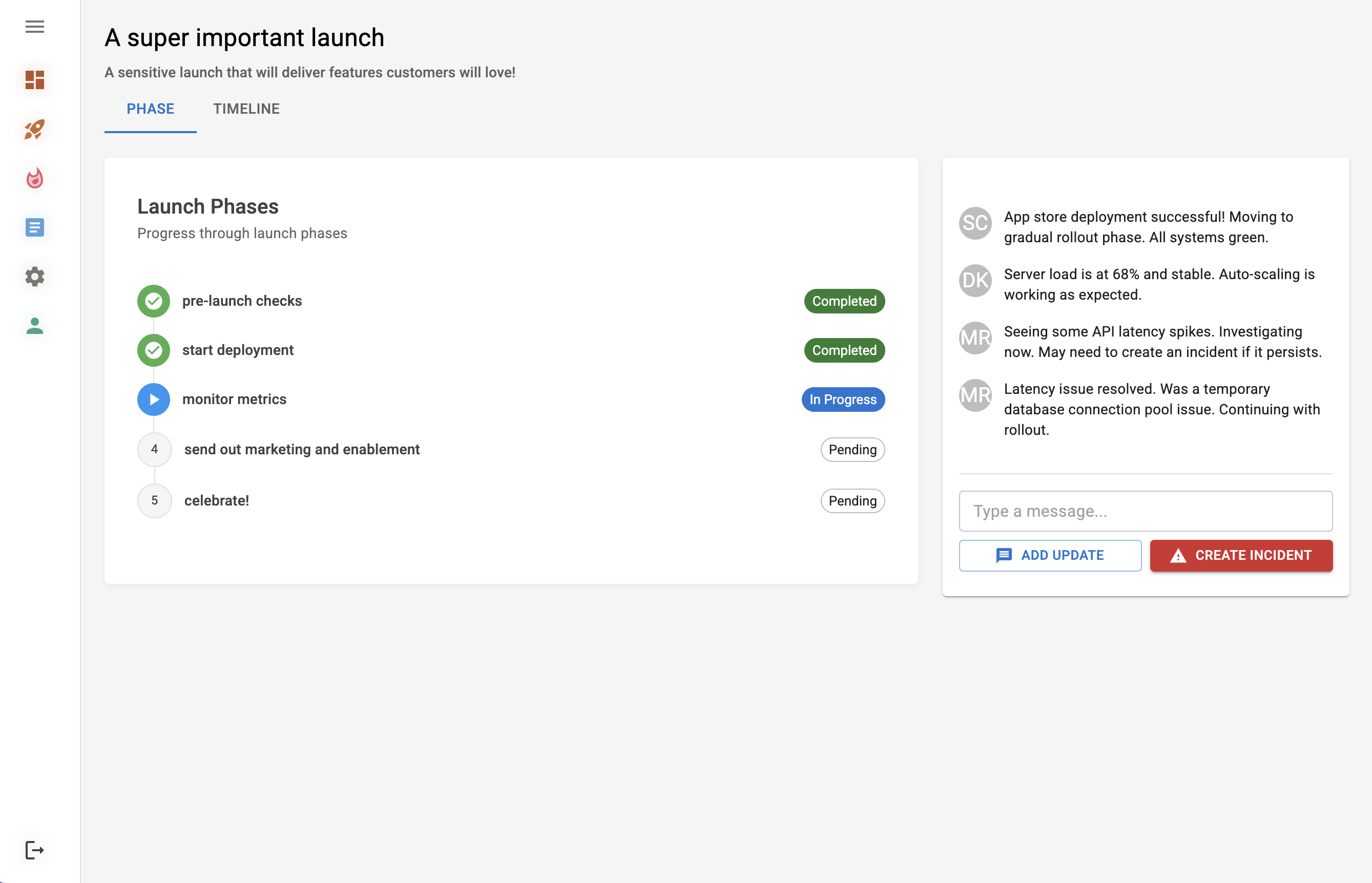This screenshot has height=883, width=1372.
Task: Click the A super important launch title
Action: [244, 38]
